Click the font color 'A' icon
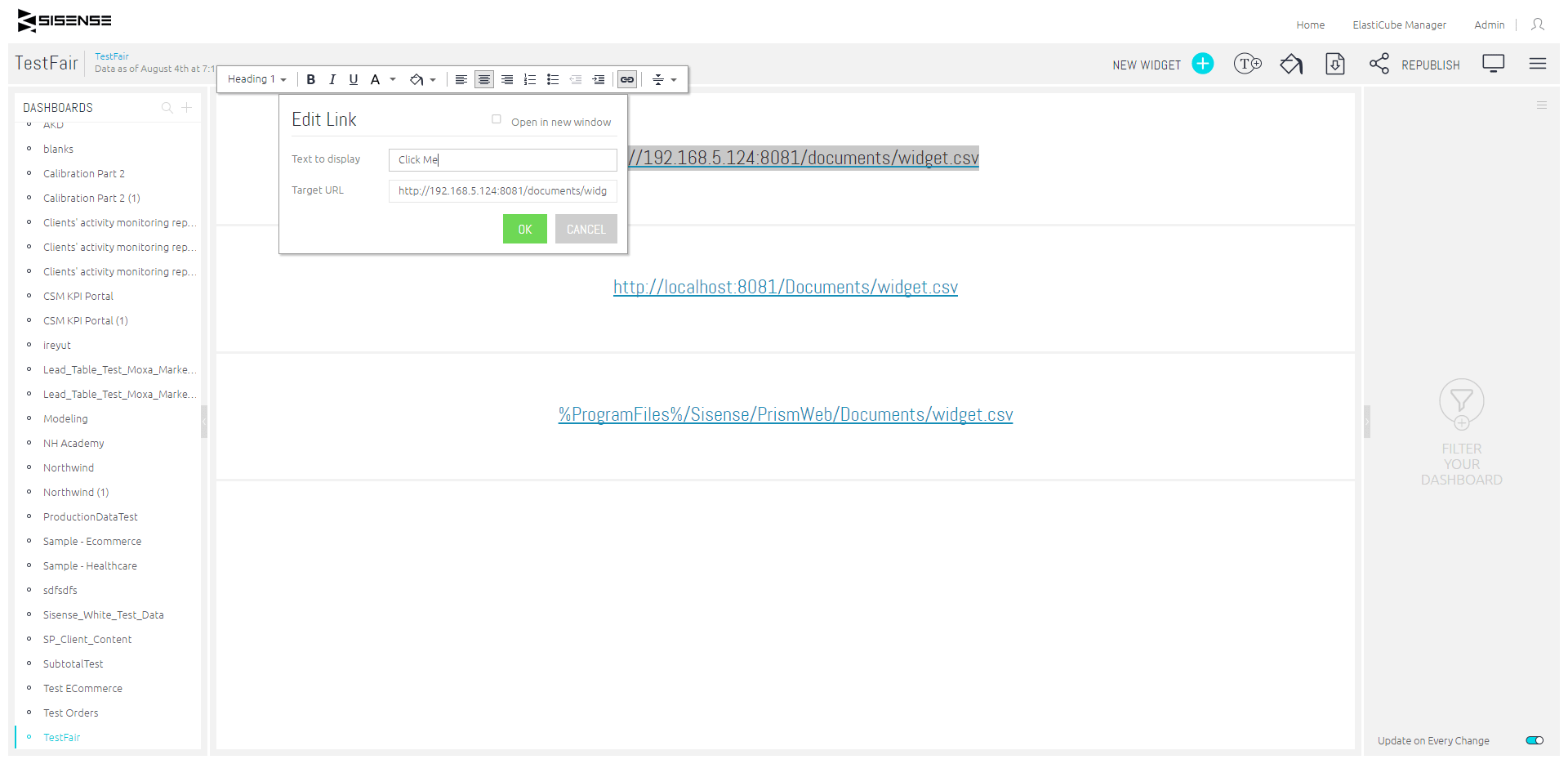The width and height of the screenshot is (1568, 764). (375, 79)
